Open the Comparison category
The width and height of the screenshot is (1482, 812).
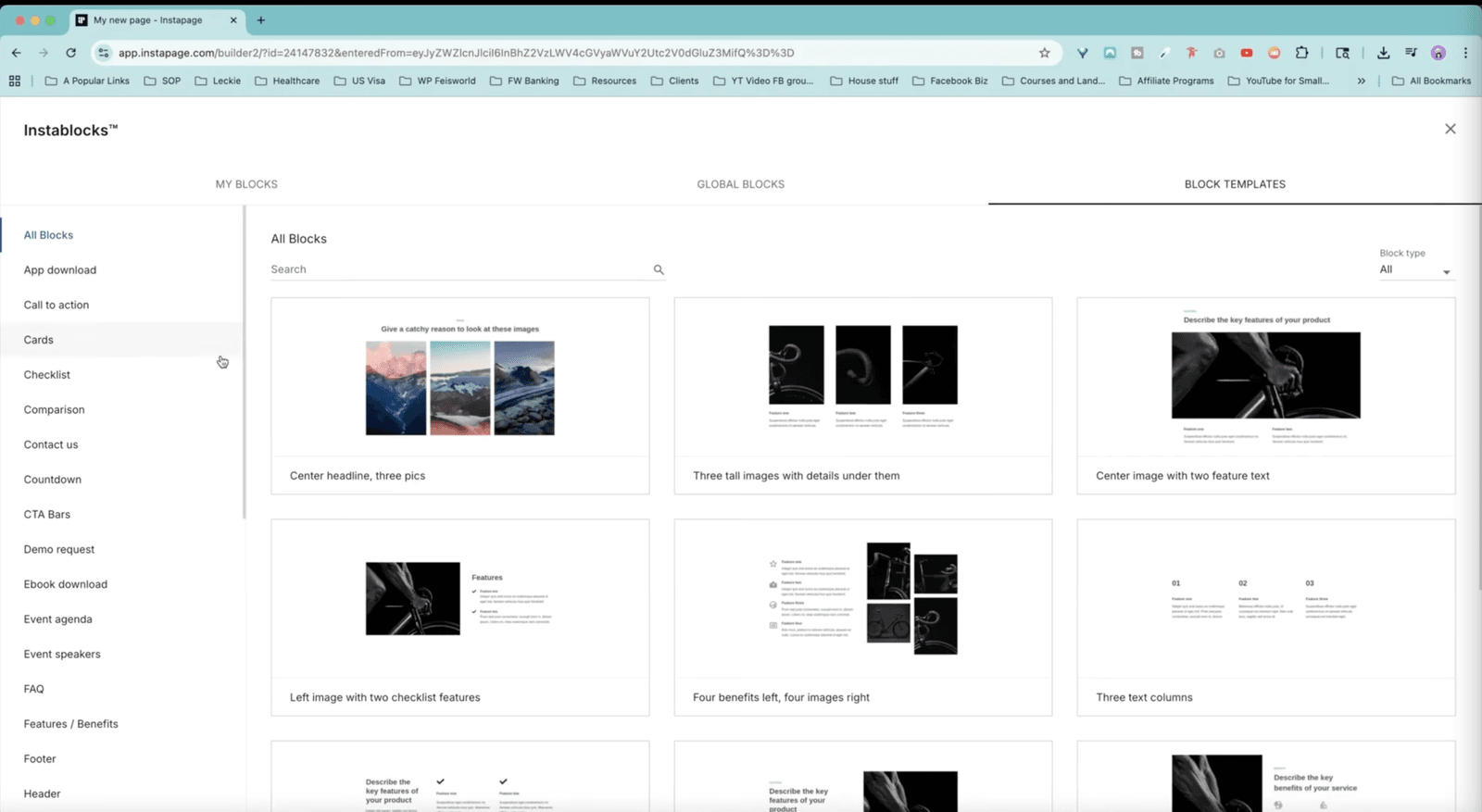[x=121, y=409]
